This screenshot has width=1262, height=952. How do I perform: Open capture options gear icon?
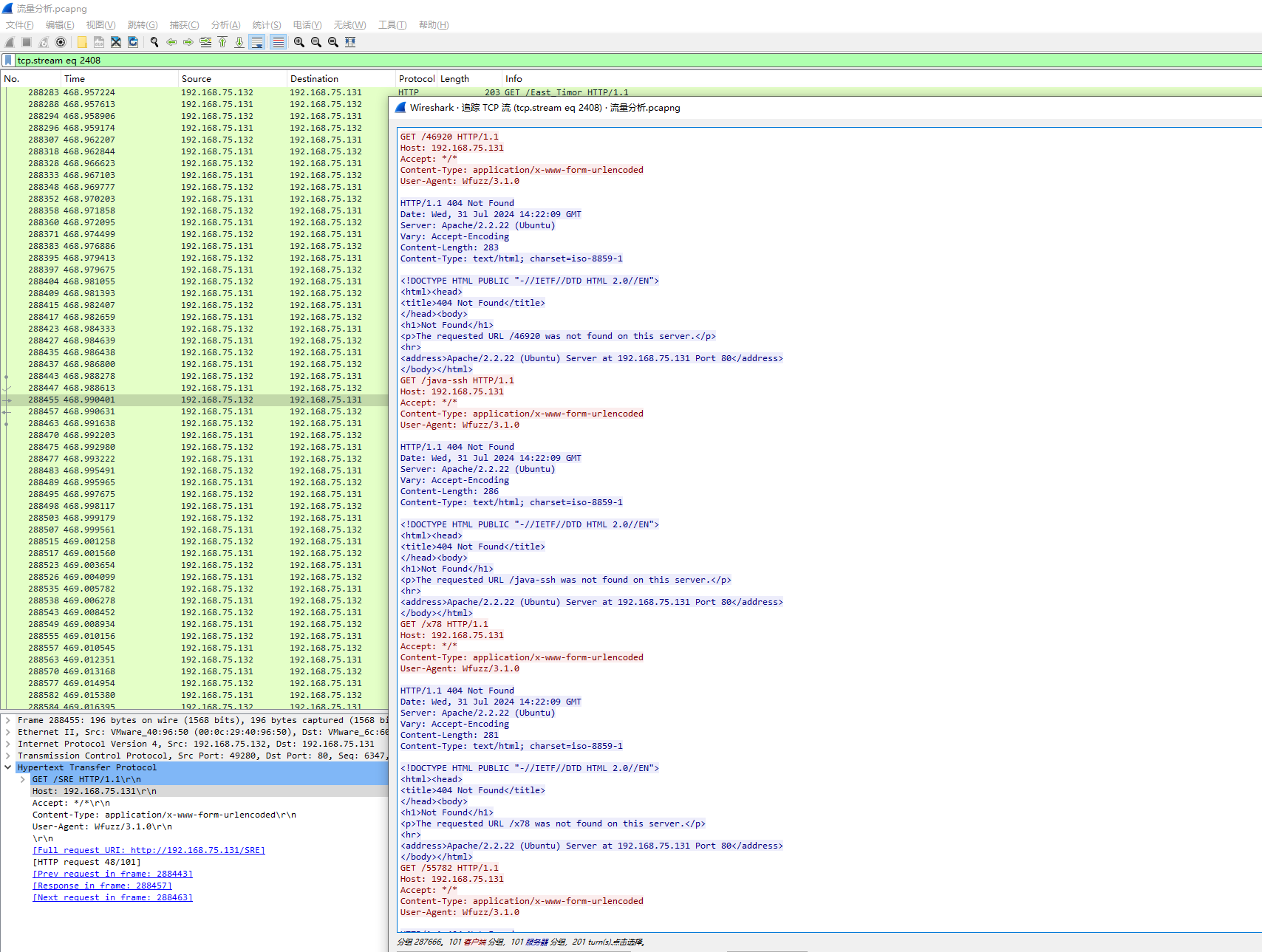pos(61,42)
